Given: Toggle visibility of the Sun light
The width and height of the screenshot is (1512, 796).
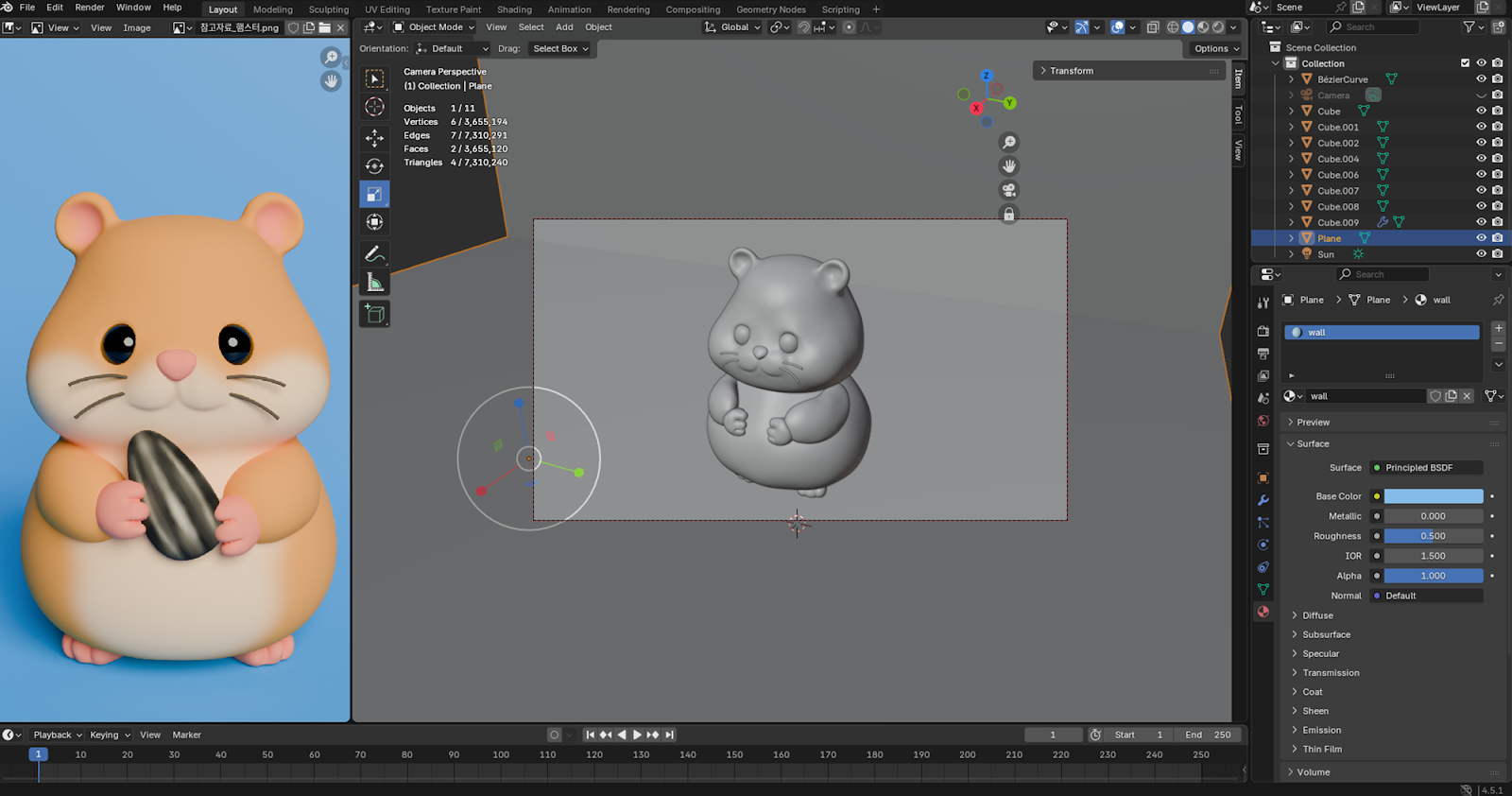Looking at the screenshot, I should [1481, 254].
